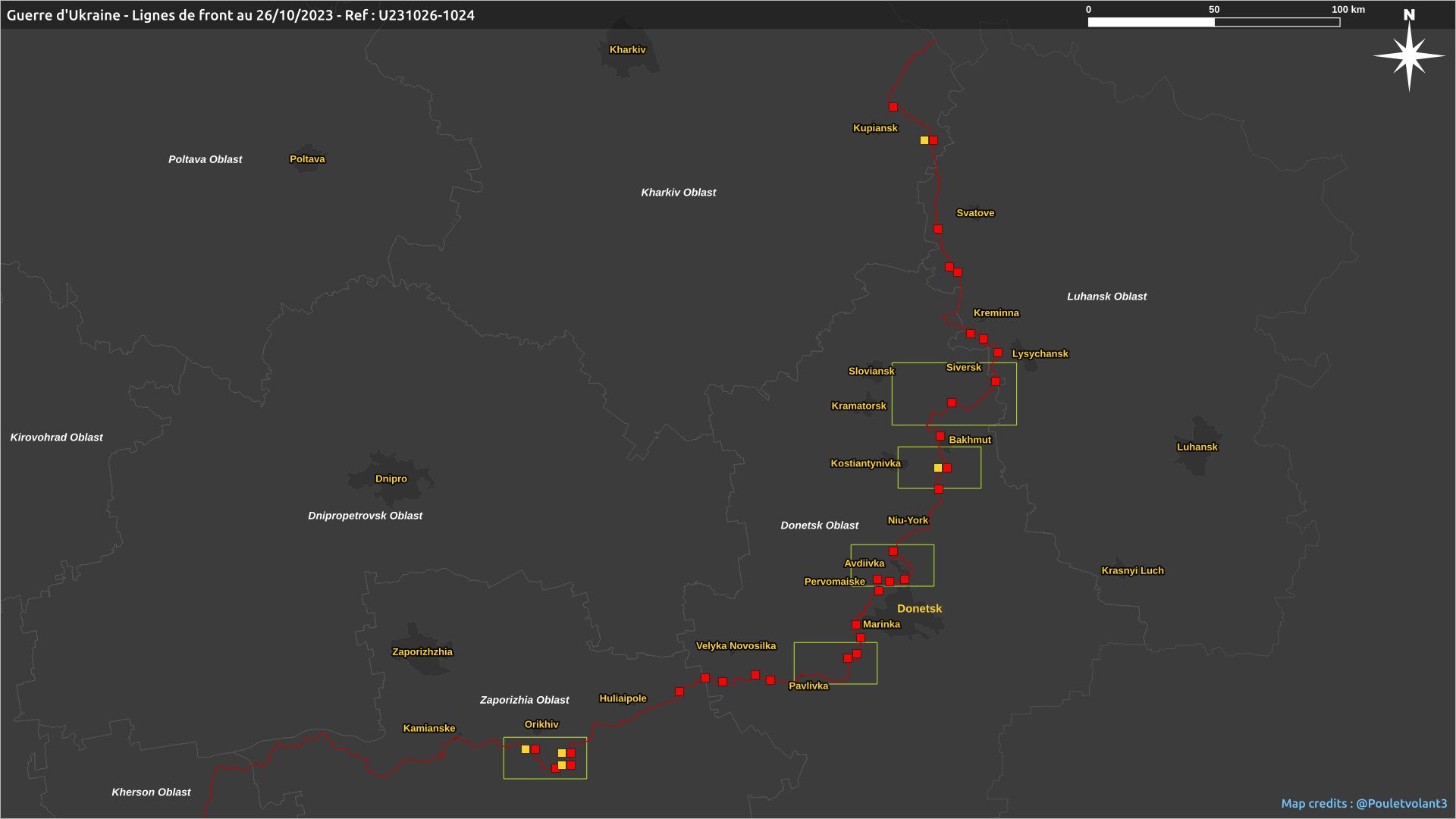1456x819 pixels.
Task: Click the Kostiantynivka label
Action: (x=866, y=463)
